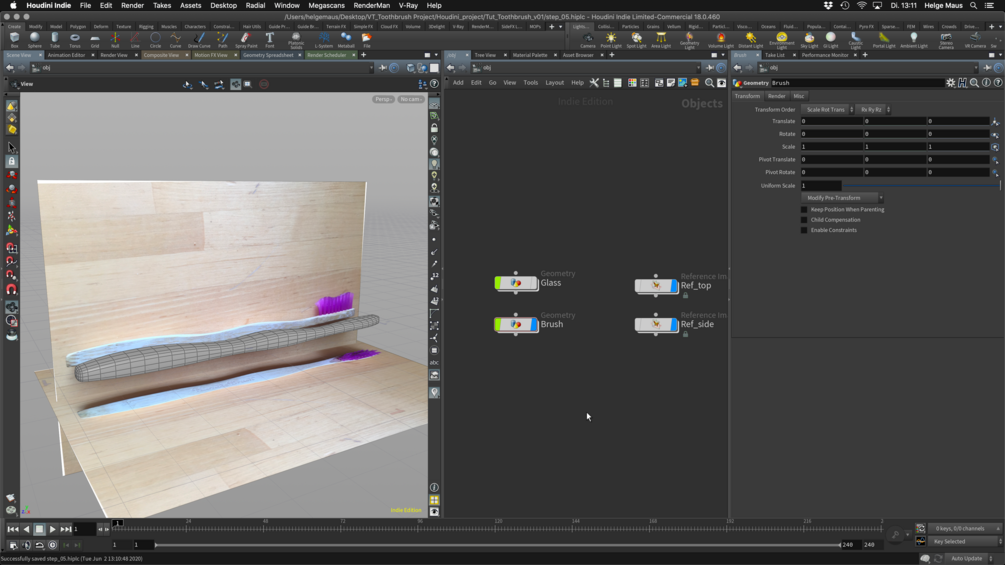Add a Camera from the shelf
The width and height of the screenshot is (1005, 565).
click(x=588, y=39)
